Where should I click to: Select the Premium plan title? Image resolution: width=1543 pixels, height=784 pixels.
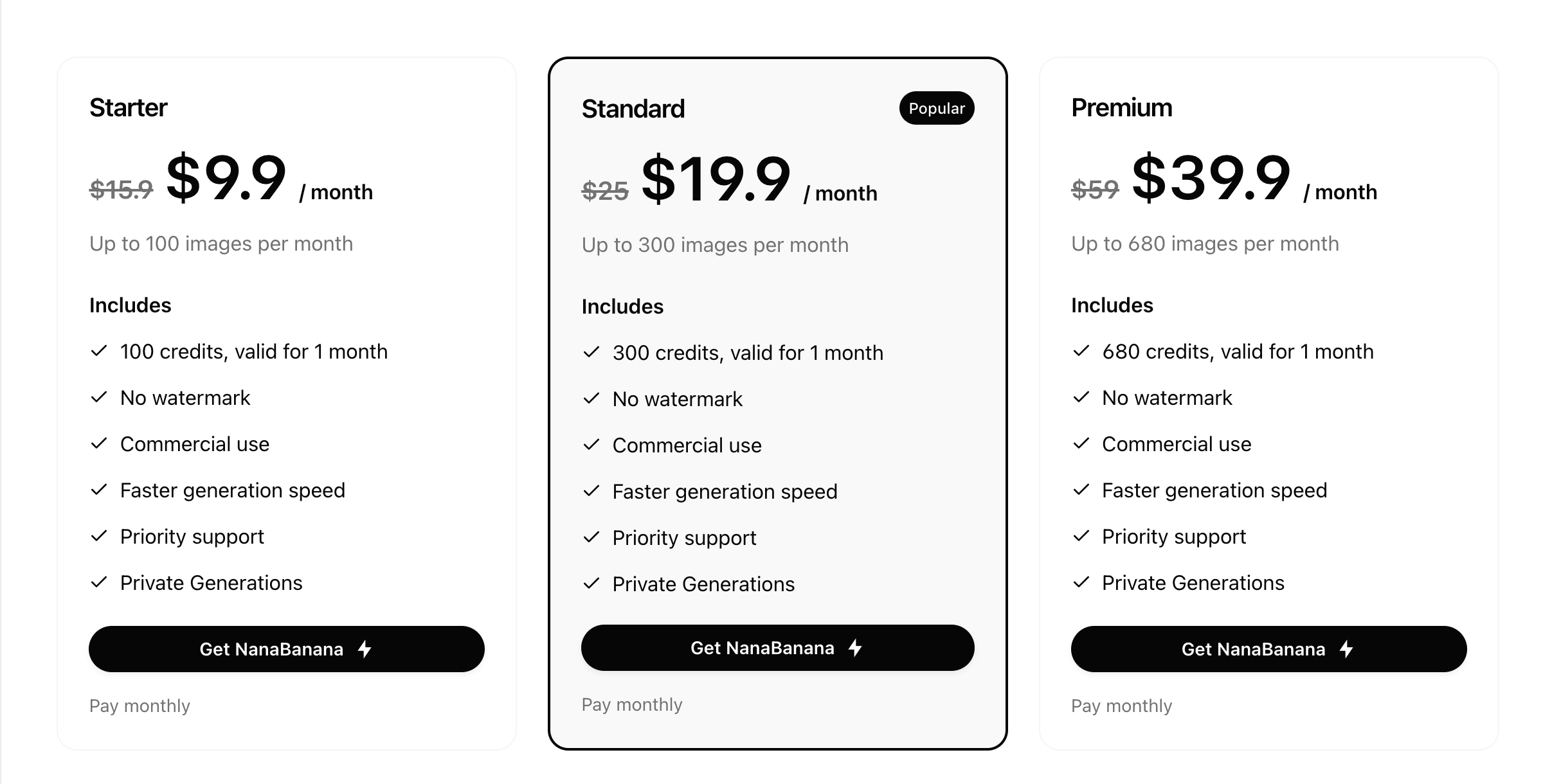[1122, 108]
